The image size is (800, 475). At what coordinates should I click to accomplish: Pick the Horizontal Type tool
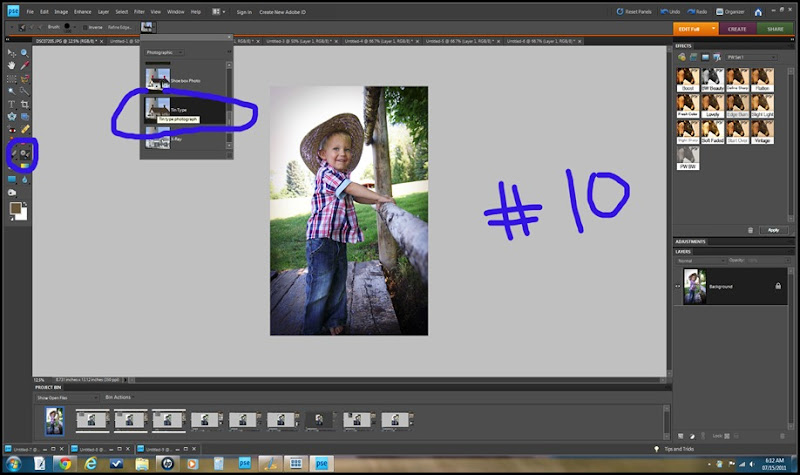pos(12,104)
